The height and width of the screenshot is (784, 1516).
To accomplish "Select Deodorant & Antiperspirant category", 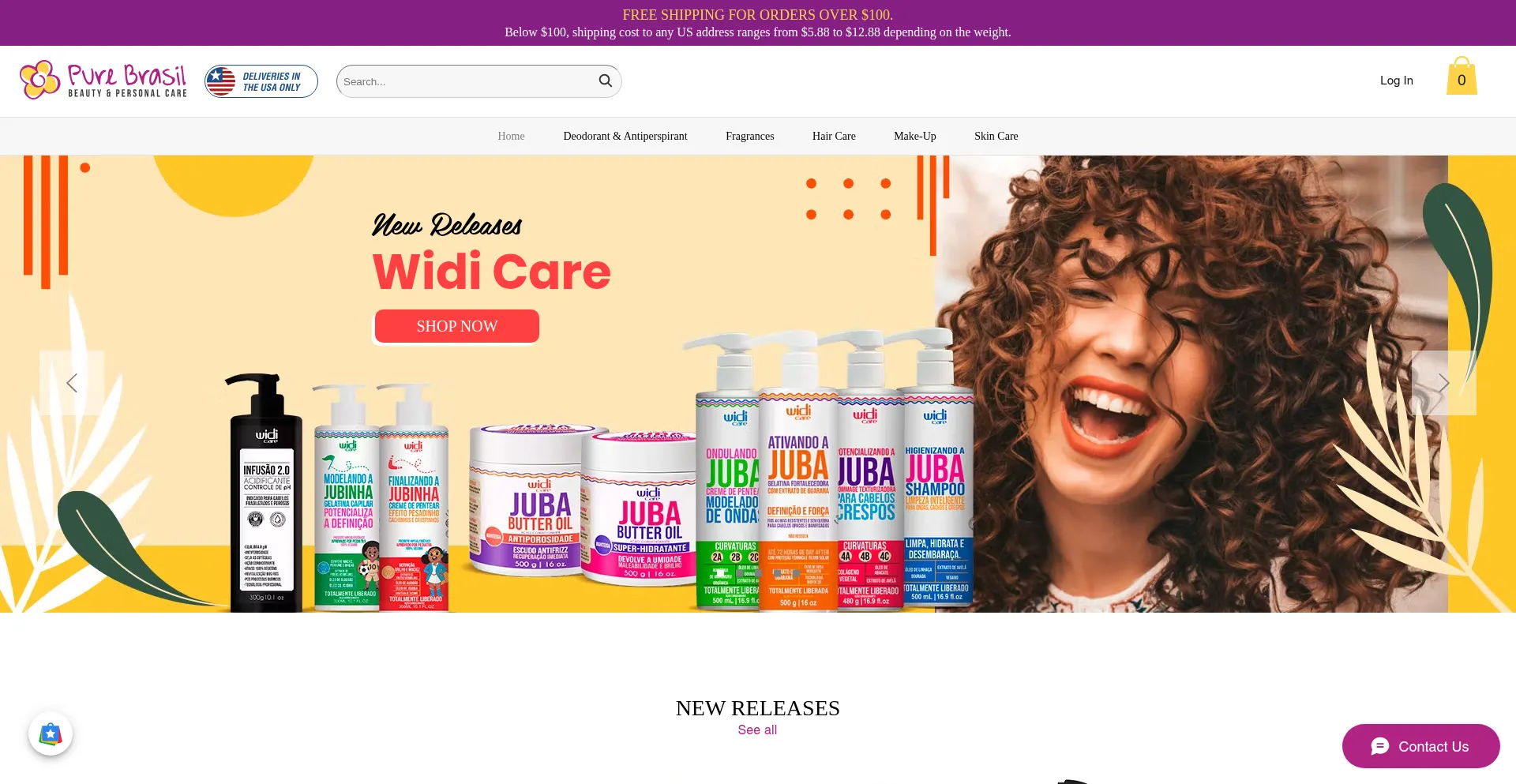I will pos(625,136).
